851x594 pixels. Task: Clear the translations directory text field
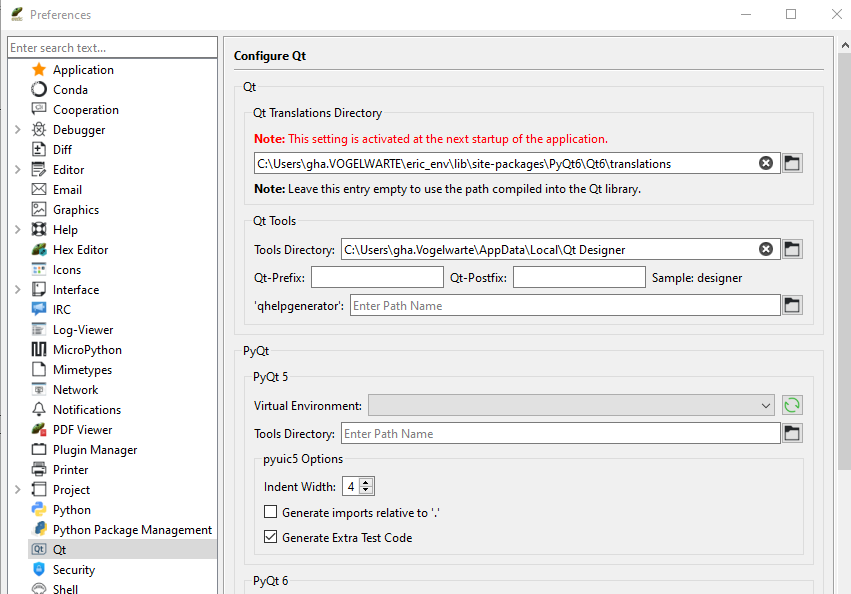click(766, 163)
